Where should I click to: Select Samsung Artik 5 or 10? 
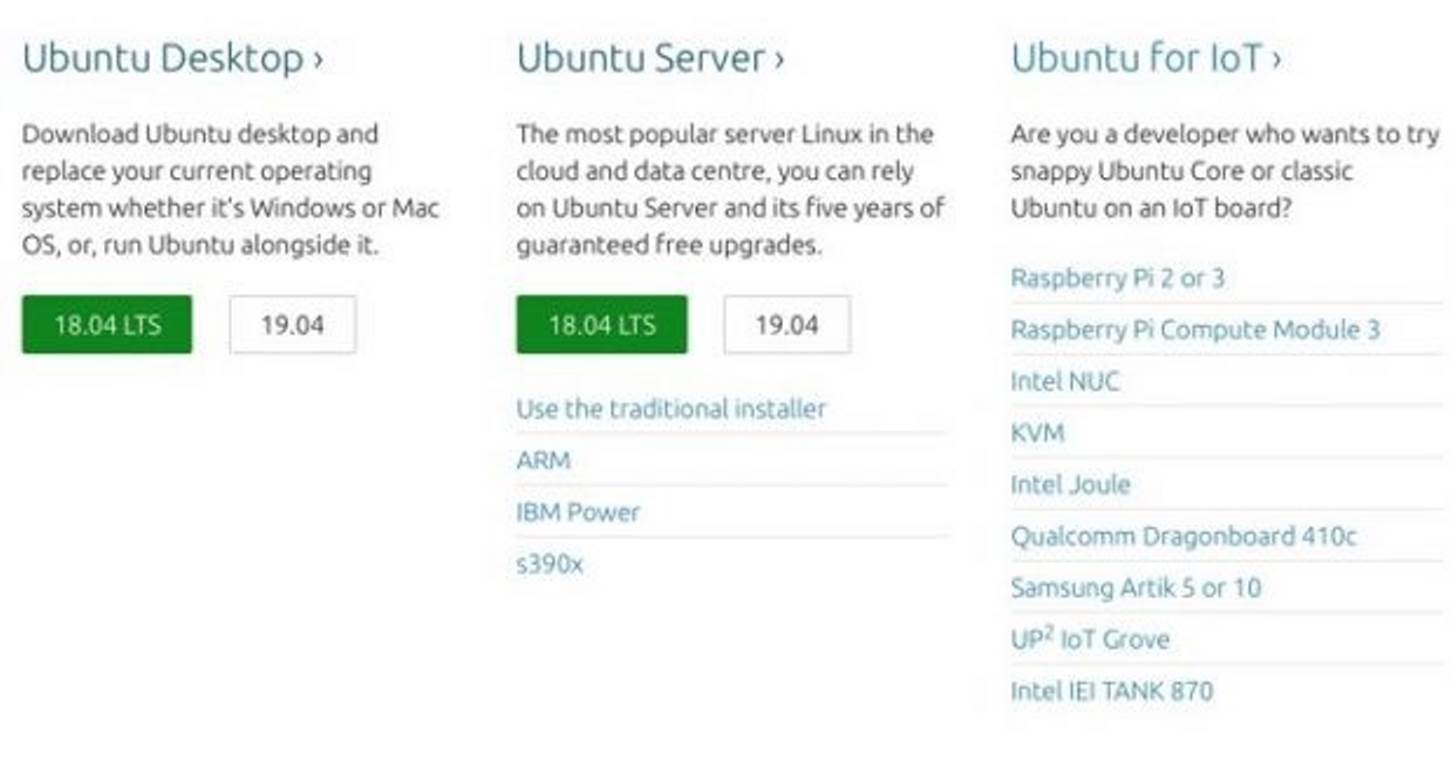tap(1135, 588)
